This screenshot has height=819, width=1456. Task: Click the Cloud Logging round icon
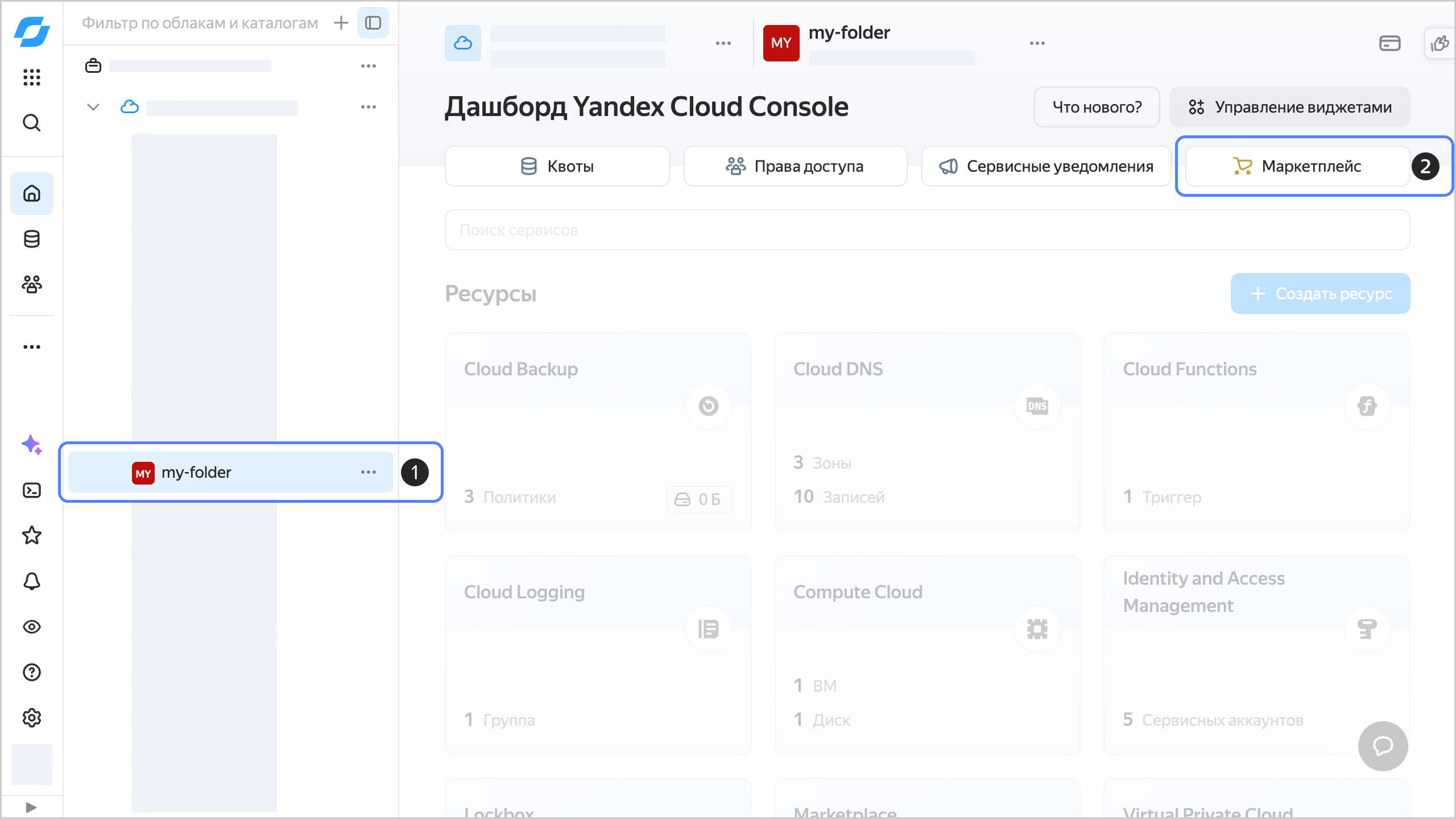pyautogui.click(x=709, y=629)
